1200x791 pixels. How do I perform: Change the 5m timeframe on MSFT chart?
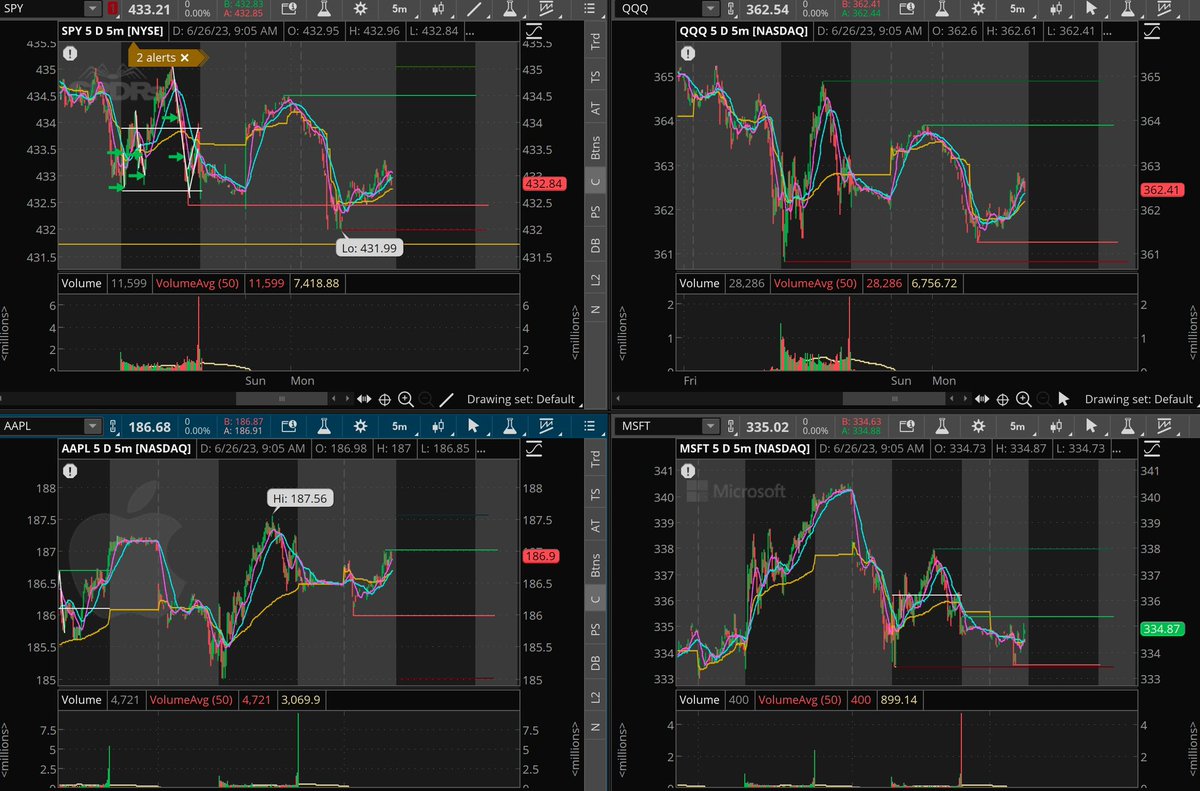click(1018, 427)
